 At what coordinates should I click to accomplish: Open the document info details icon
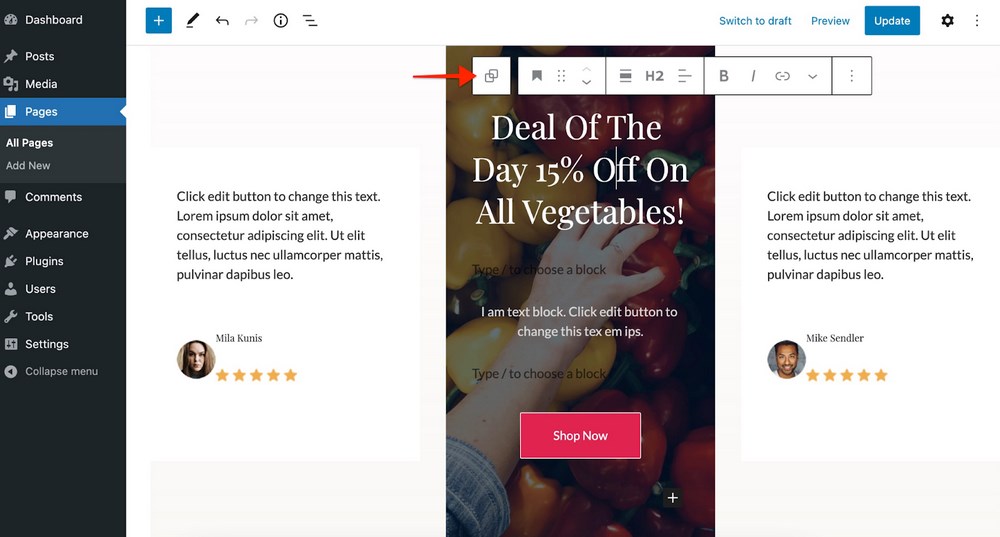(x=281, y=20)
